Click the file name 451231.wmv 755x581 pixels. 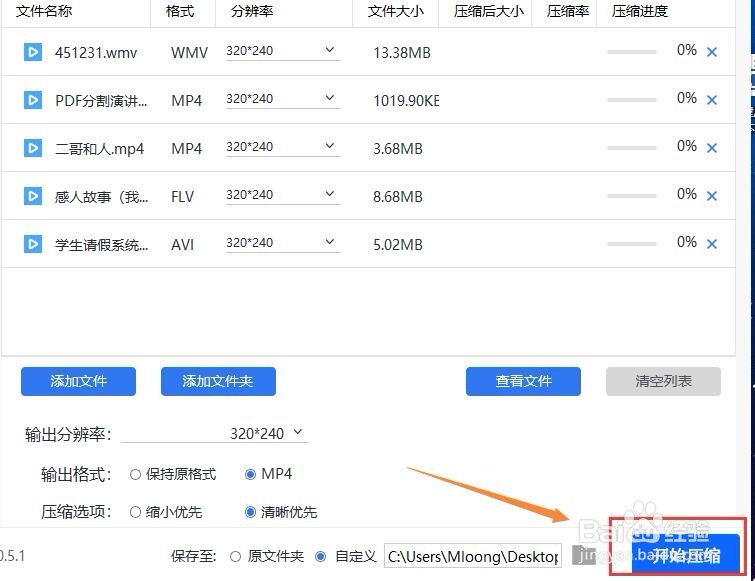pos(96,52)
